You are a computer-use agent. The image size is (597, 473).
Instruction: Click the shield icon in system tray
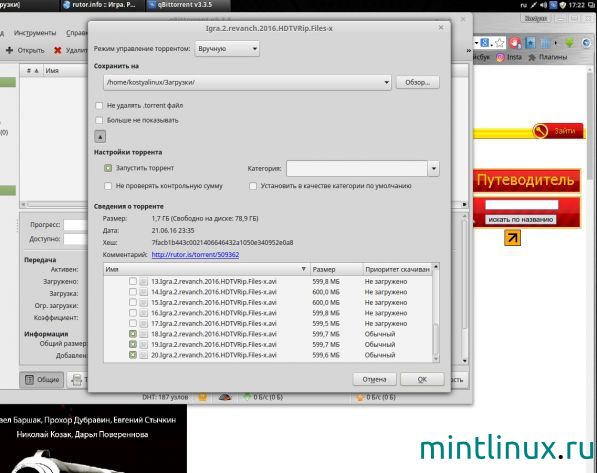click(x=562, y=5)
